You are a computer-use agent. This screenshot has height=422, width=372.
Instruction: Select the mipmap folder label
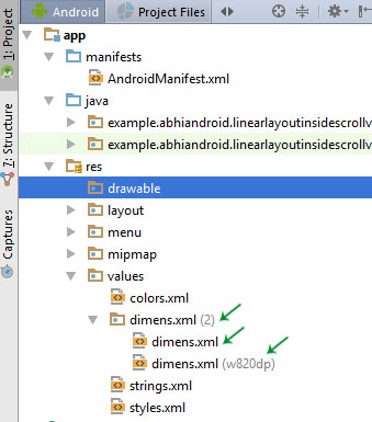(x=132, y=255)
